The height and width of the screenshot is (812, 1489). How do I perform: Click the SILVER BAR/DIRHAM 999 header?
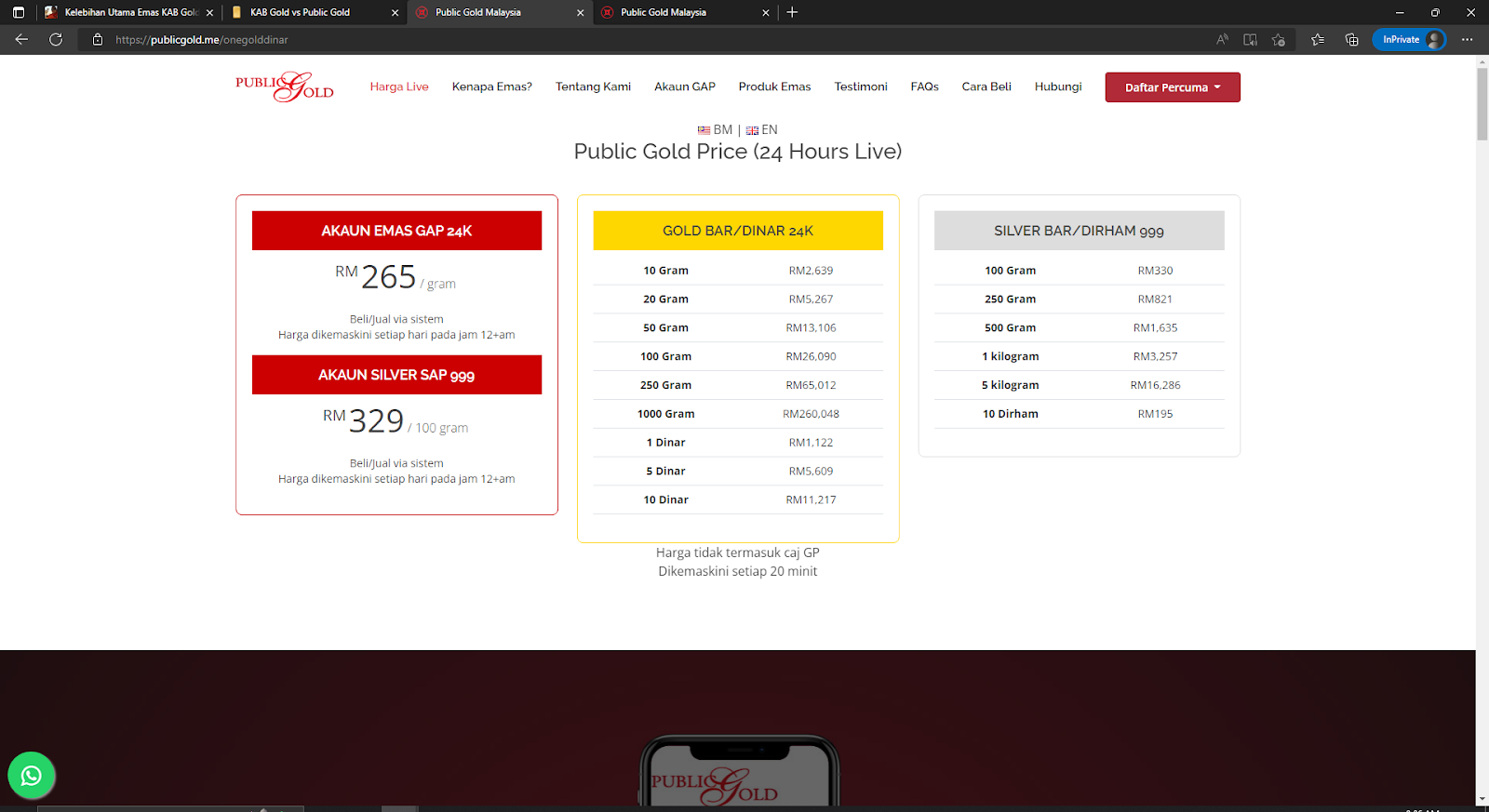(1080, 231)
